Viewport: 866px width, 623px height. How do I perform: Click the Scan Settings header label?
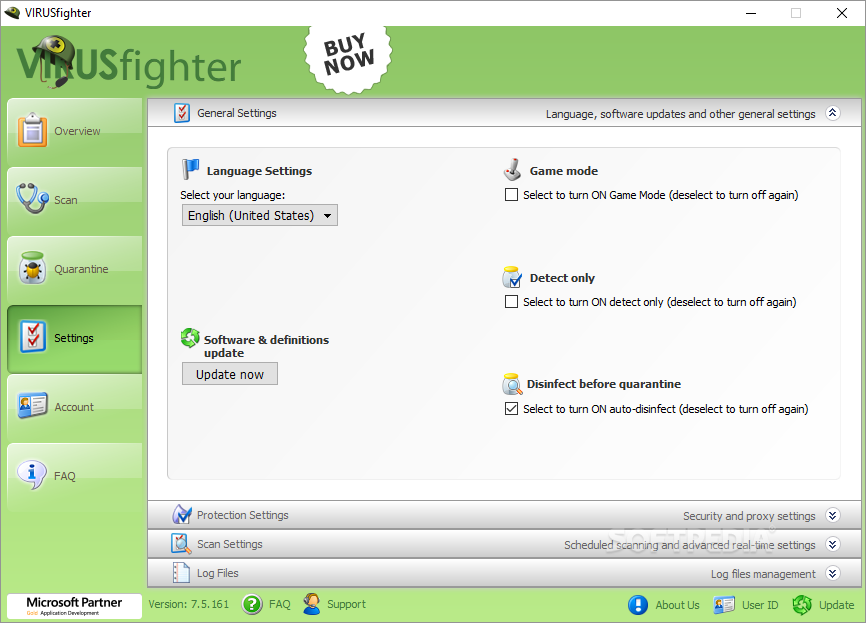230,544
